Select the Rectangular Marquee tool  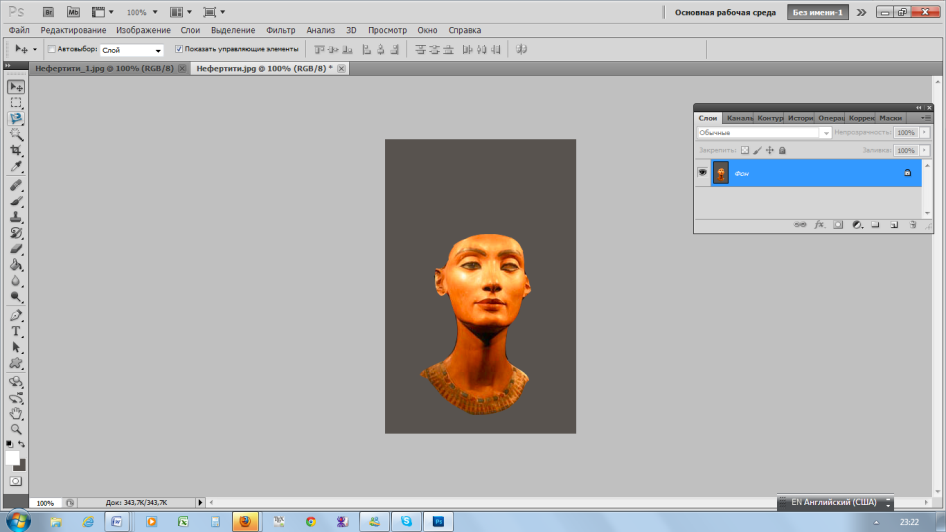(16, 103)
